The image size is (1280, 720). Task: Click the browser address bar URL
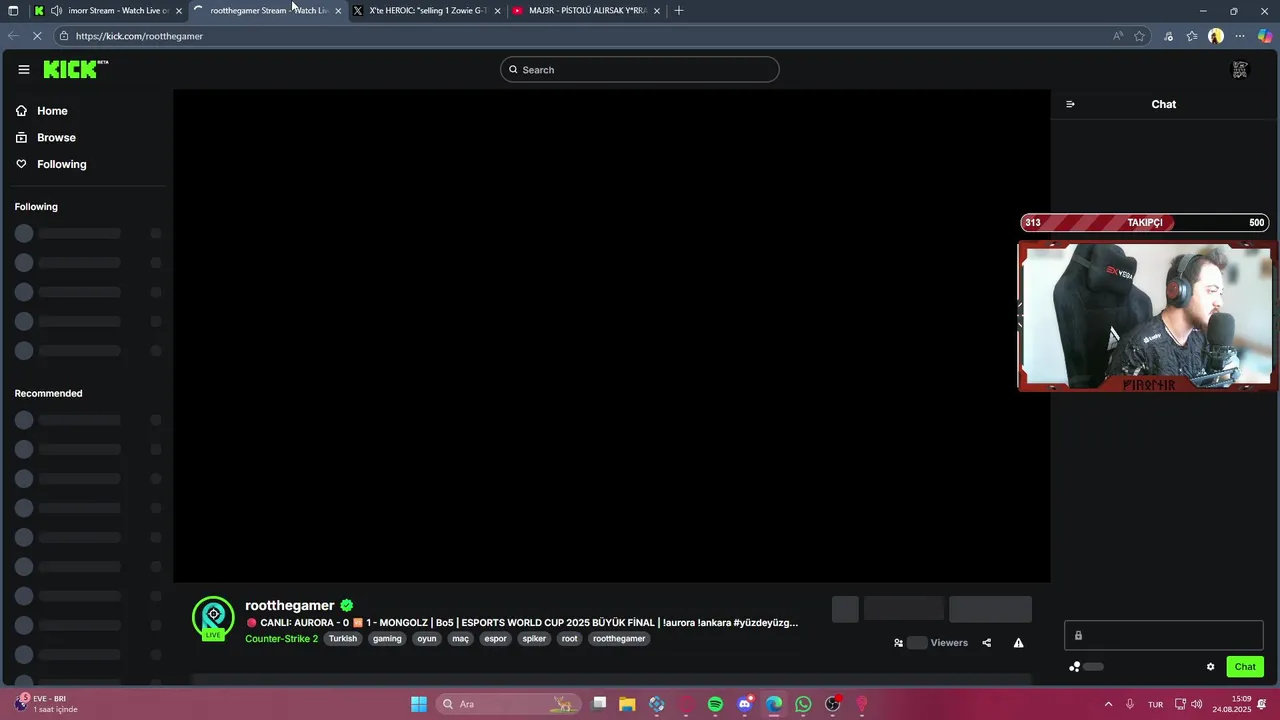click(139, 36)
